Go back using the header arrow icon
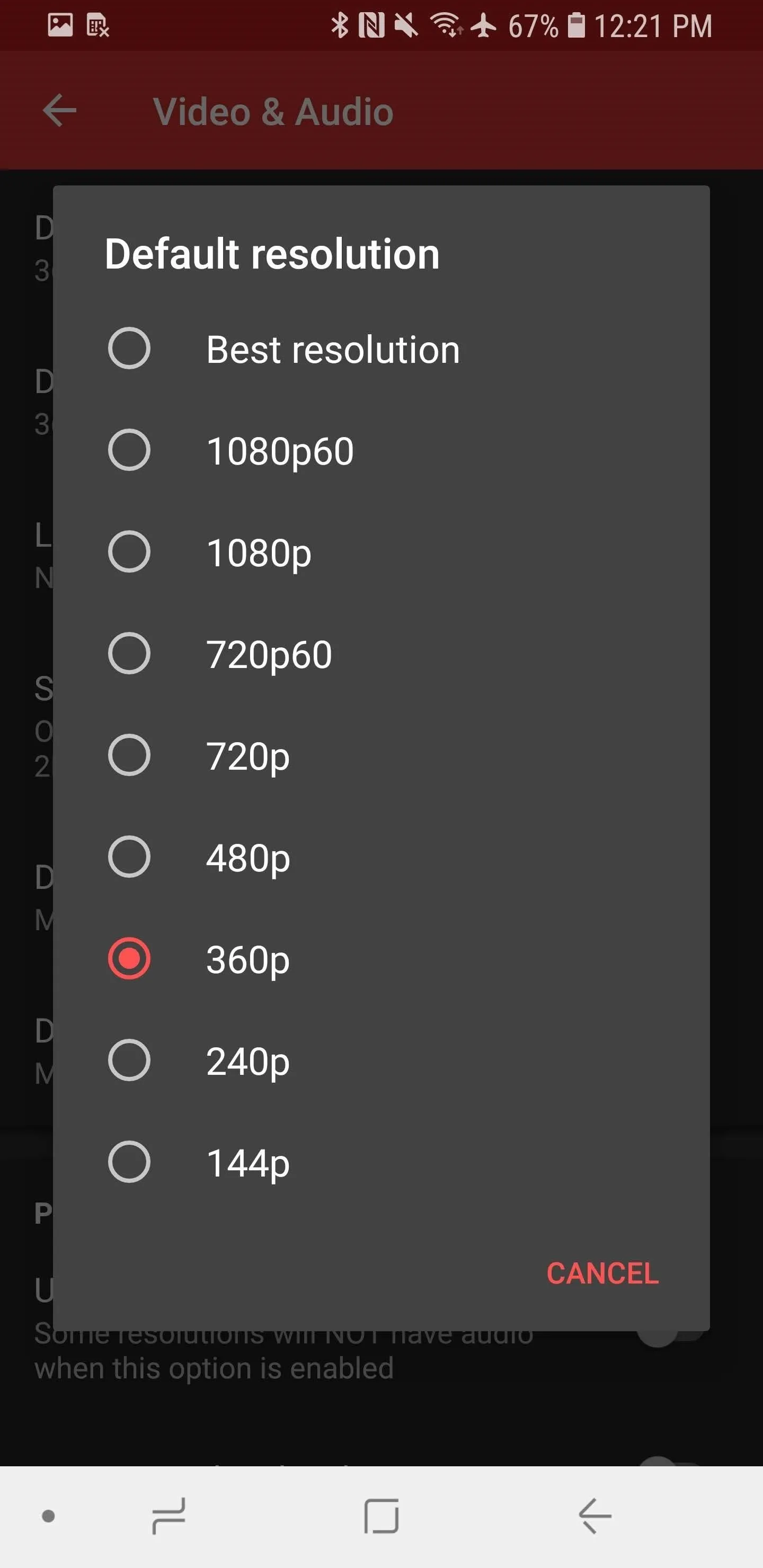 click(60, 111)
